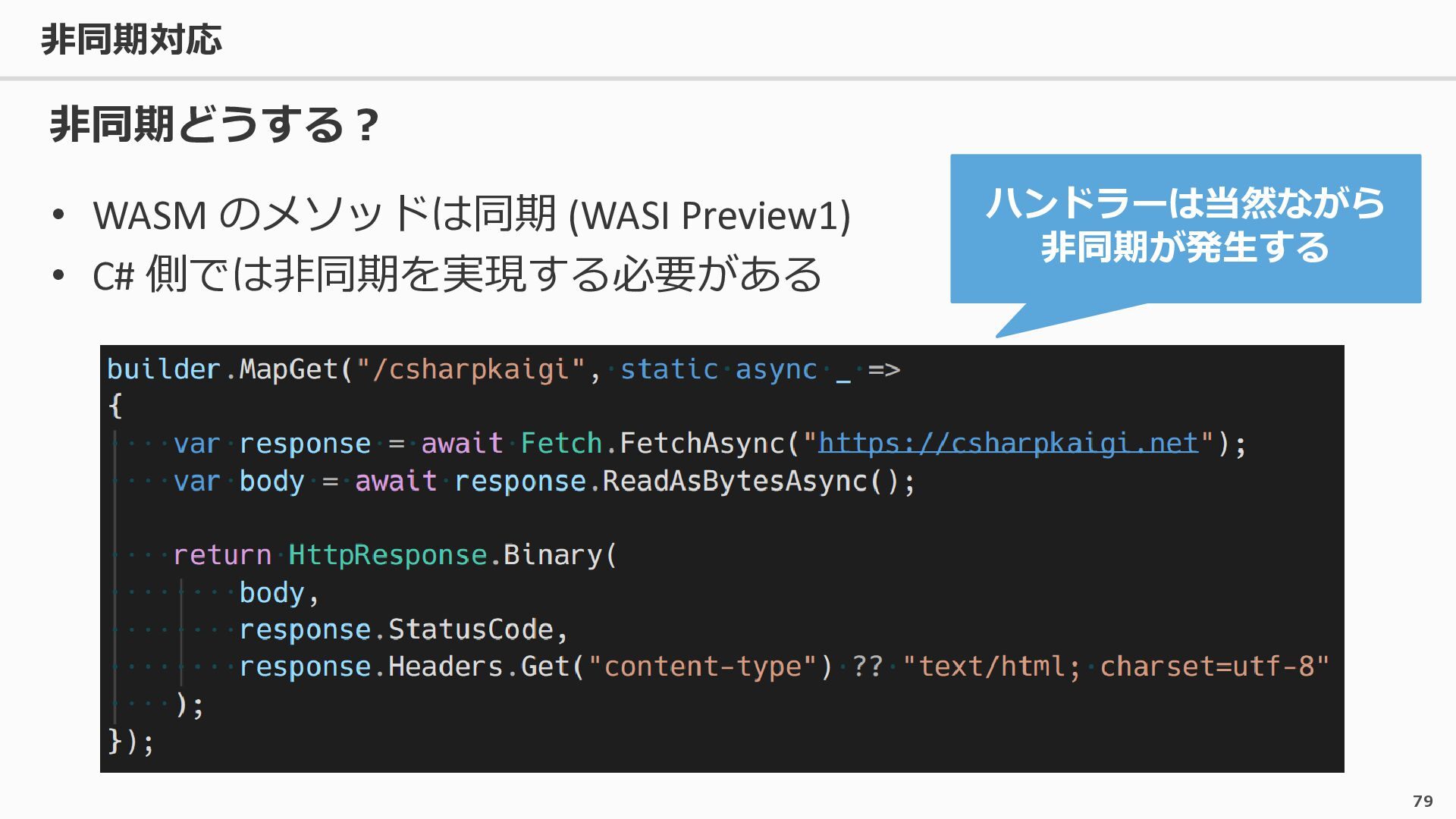Click Fetch.FetchAsync call in the code
1456x819 pixels.
click(652, 443)
